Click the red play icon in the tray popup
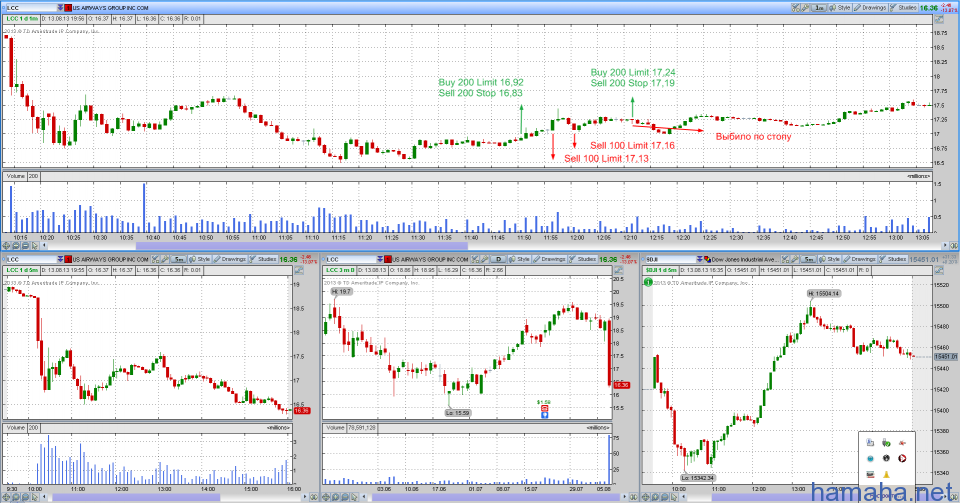The height and width of the screenshot is (503, 960). pyautogui.click(x=902, y=457)
